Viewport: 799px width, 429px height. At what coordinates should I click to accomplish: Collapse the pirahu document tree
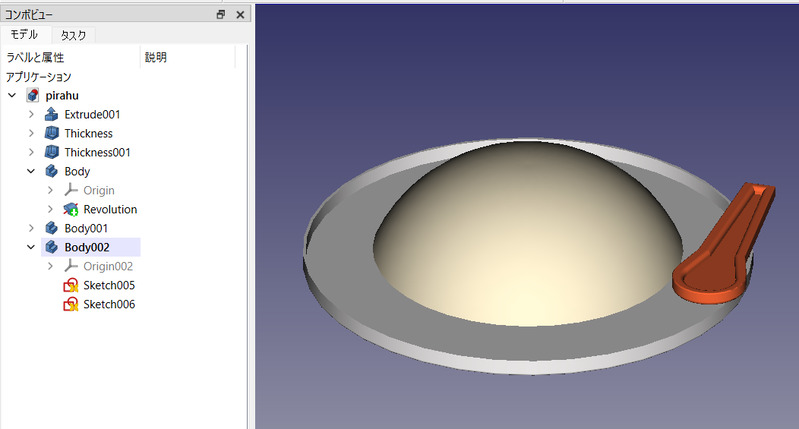(x=12, y=95)
